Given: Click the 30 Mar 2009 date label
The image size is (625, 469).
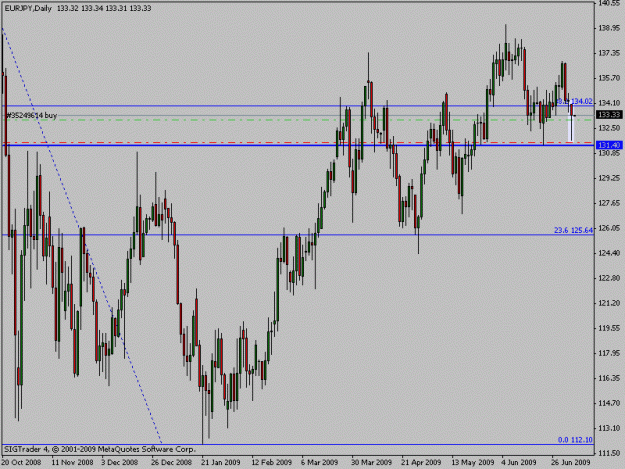Looking at the screenshot, I should coord(371,462).
